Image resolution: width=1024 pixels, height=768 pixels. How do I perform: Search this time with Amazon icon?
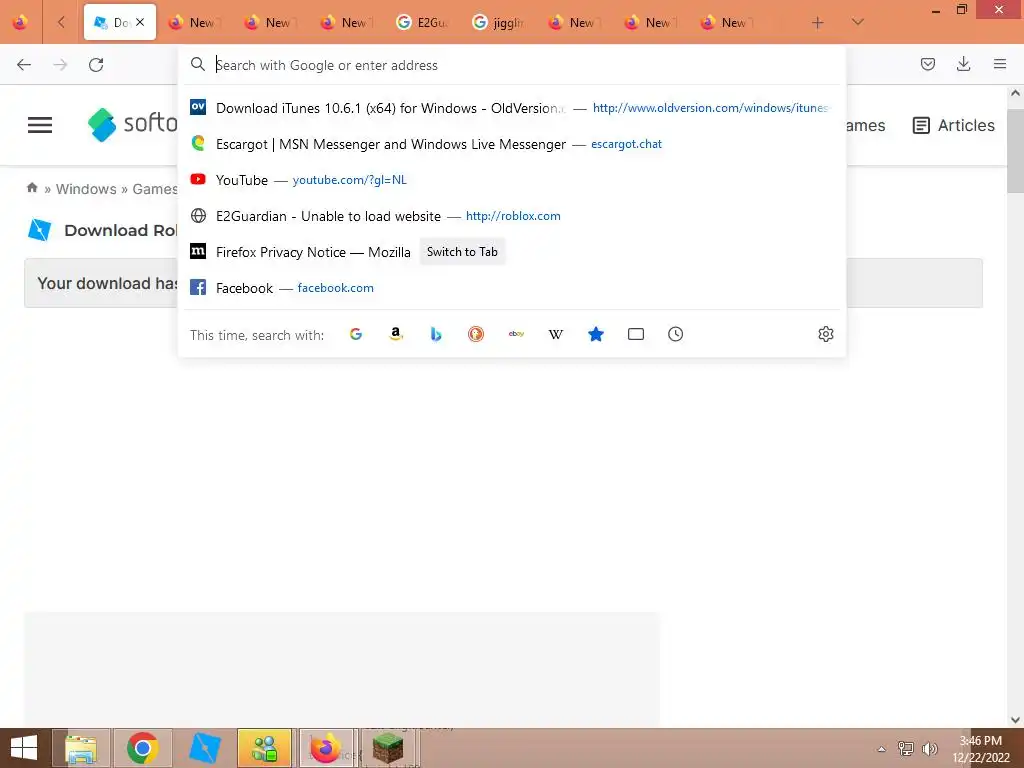396,334
